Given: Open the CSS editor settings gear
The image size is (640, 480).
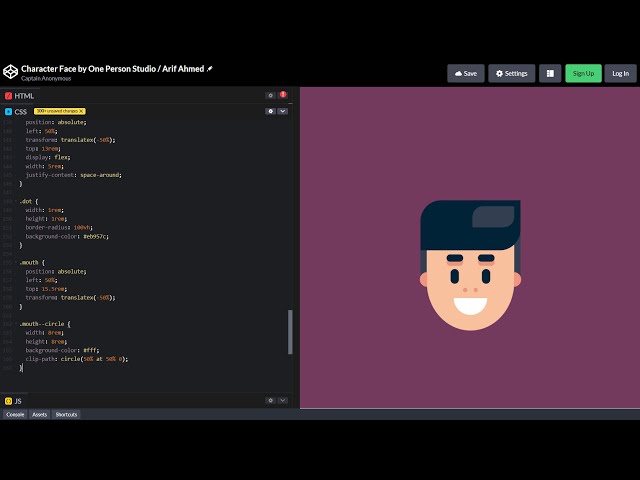Looking at the screenshot, I should 270,111.
